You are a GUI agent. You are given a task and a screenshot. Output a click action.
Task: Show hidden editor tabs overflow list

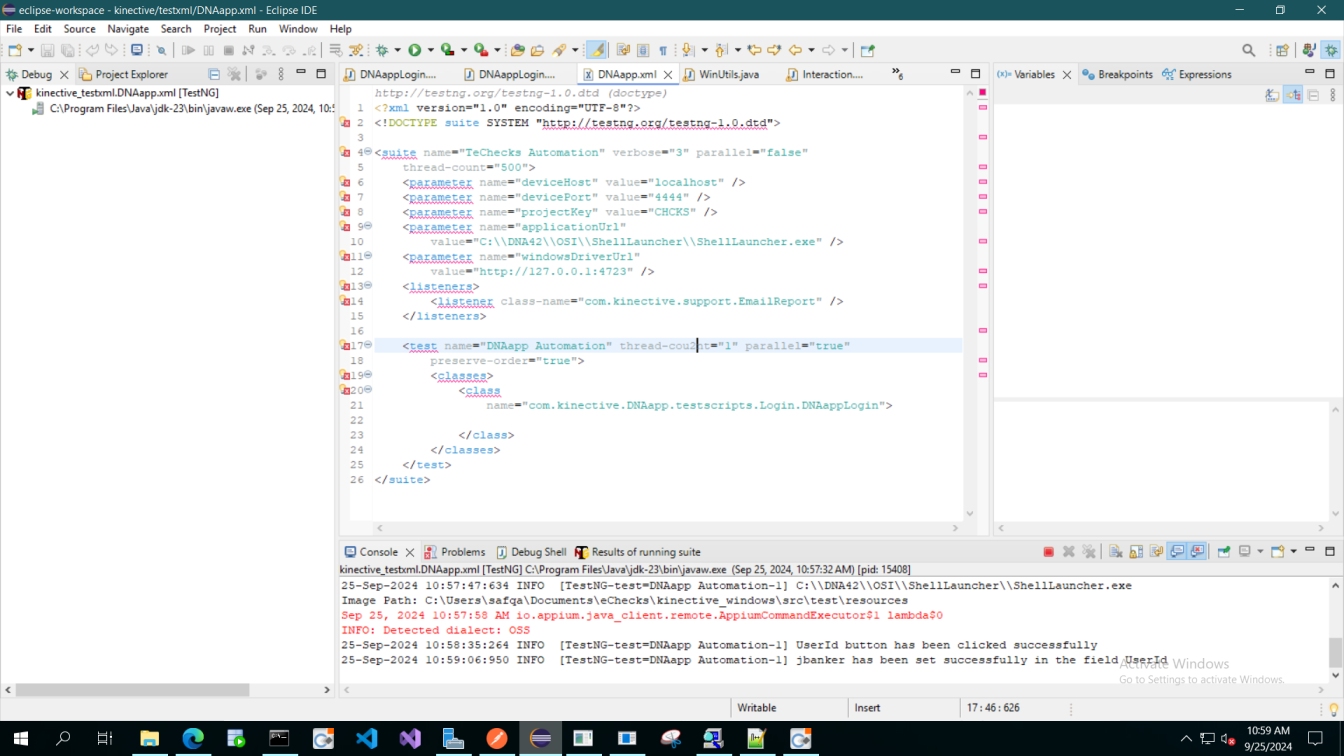tap(897, 74)
